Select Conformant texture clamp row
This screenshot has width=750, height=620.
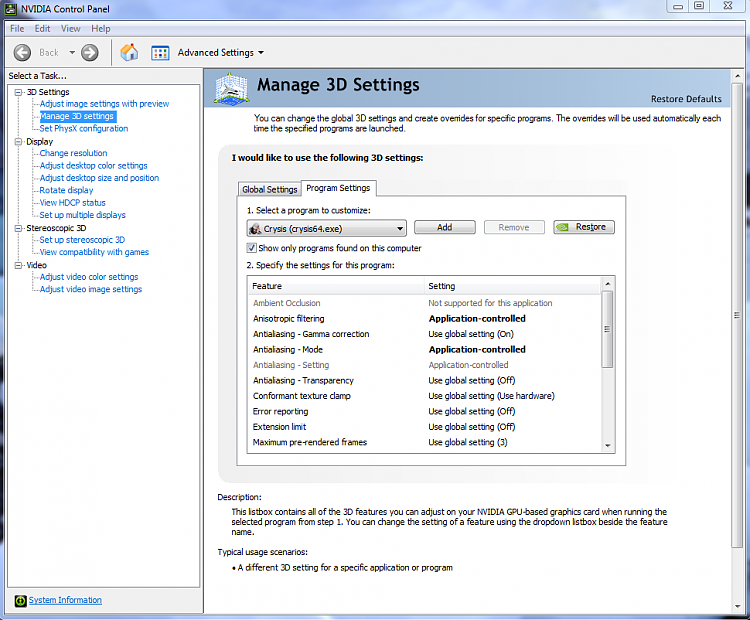(x=425, y=396)
